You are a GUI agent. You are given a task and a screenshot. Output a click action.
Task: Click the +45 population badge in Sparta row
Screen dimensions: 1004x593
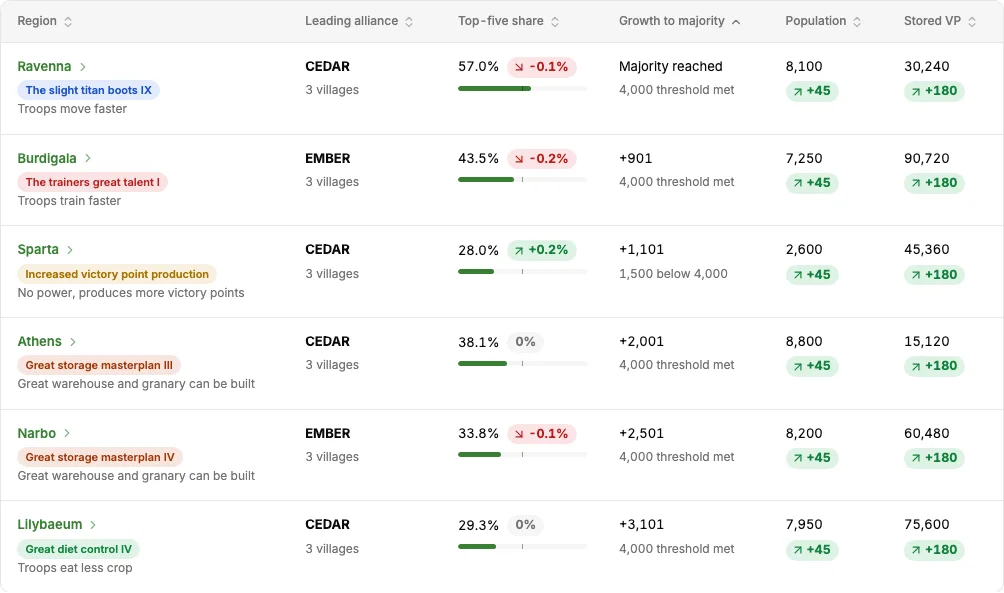(x=812, y=275)
